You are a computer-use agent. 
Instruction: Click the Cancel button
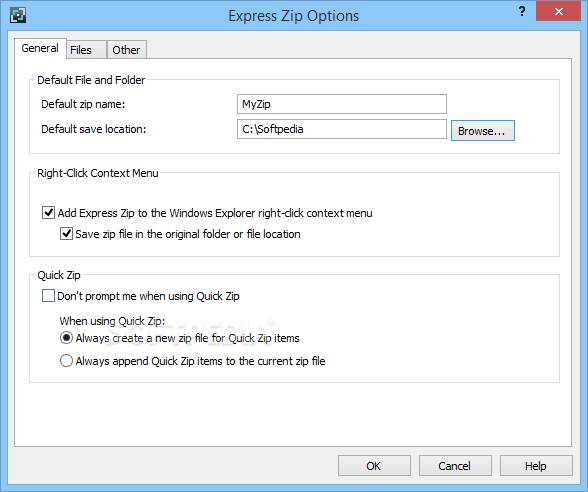coord(455,466)
